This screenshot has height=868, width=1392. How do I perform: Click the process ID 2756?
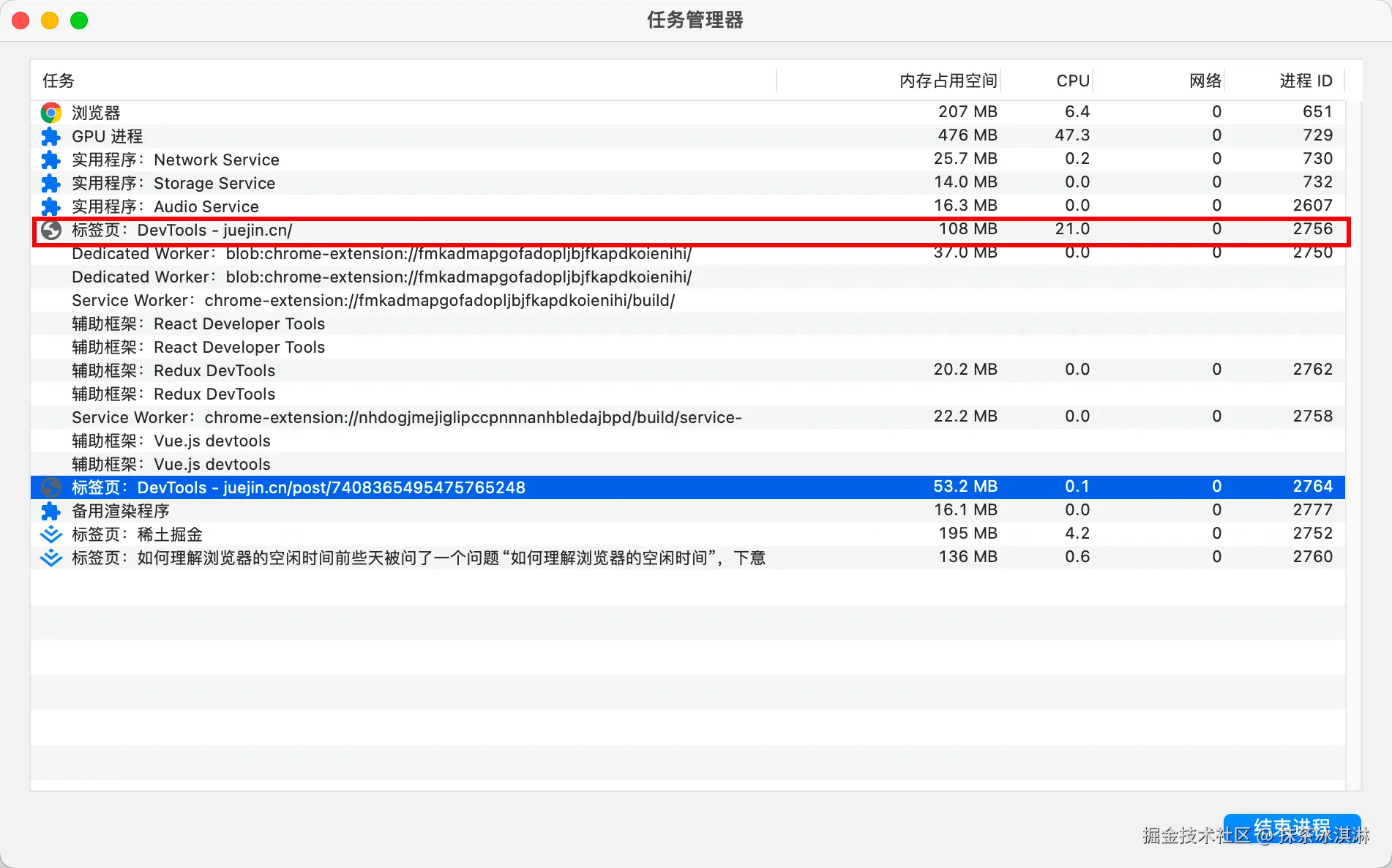tap(1312, 228)
